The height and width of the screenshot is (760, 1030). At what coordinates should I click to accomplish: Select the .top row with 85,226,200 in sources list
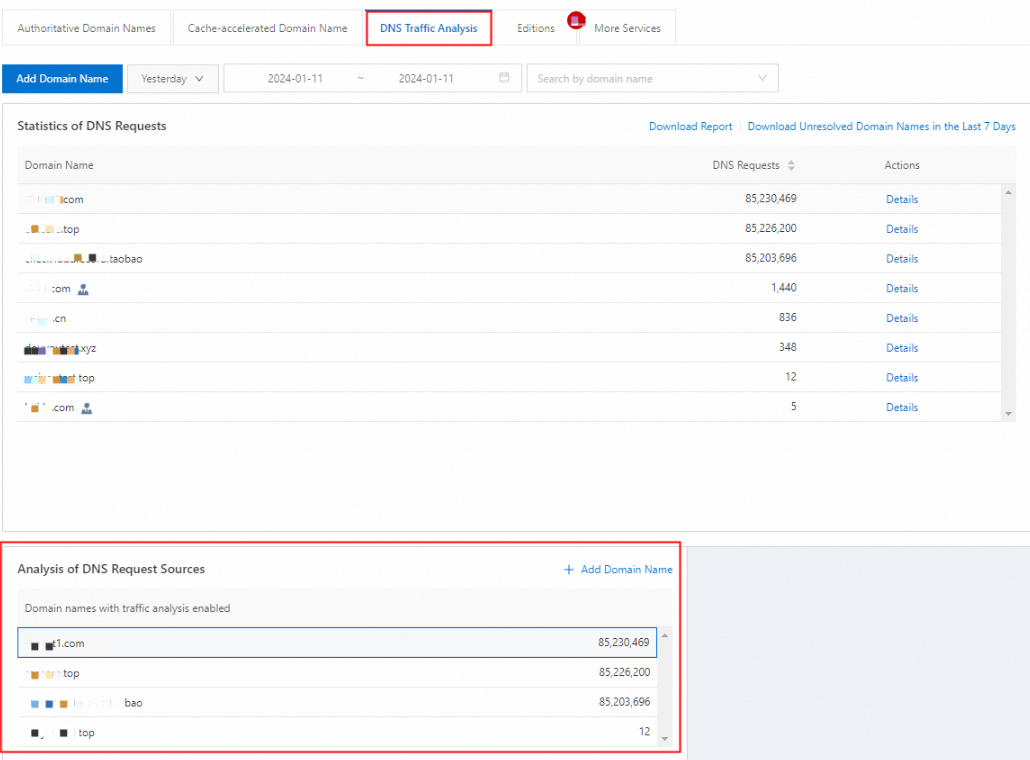pos(337,673)
